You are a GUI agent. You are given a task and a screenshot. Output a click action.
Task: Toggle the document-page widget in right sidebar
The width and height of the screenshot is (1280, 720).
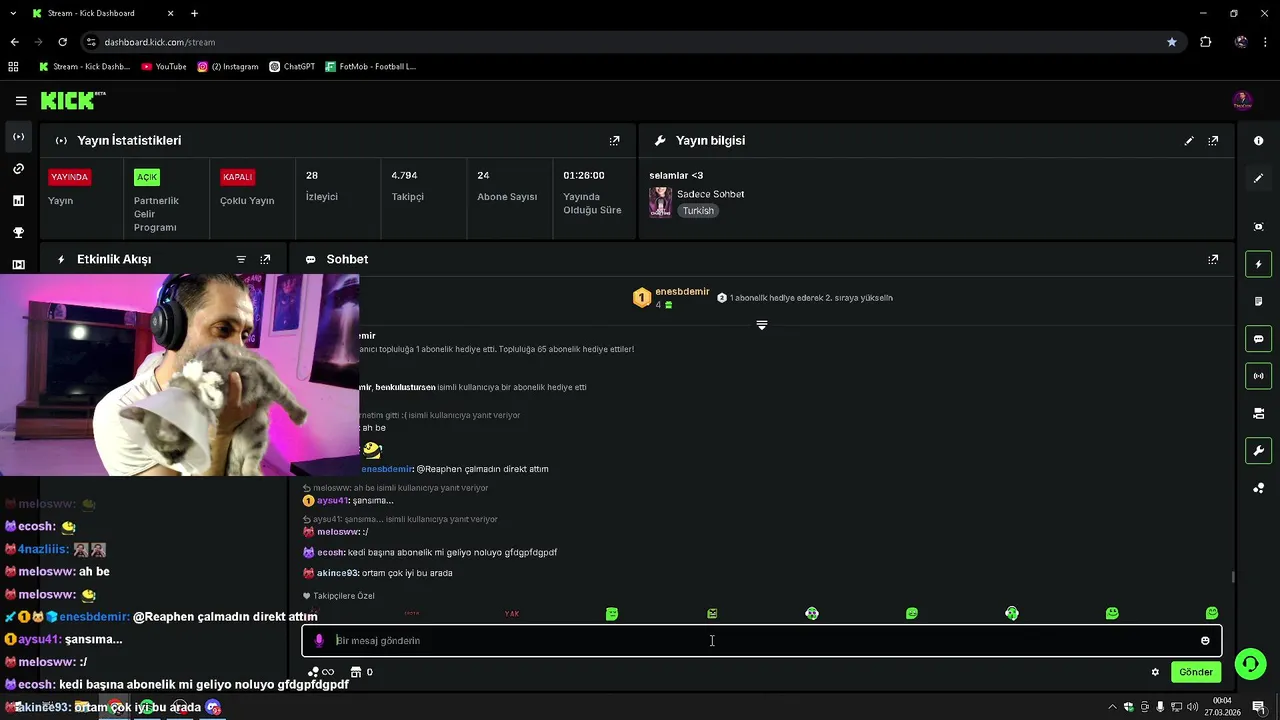(x=1258, y=301)
